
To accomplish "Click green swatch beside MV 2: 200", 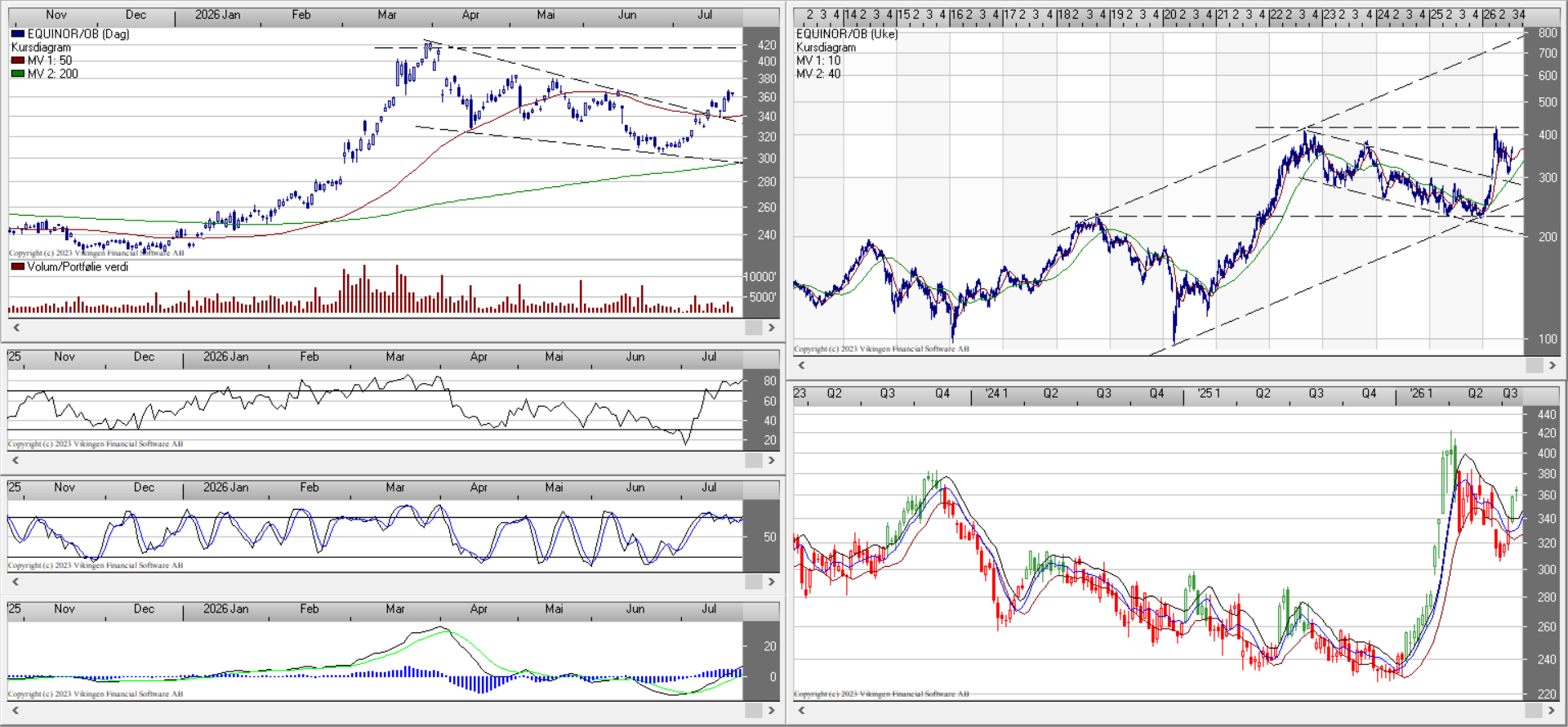I will (18, 74).
